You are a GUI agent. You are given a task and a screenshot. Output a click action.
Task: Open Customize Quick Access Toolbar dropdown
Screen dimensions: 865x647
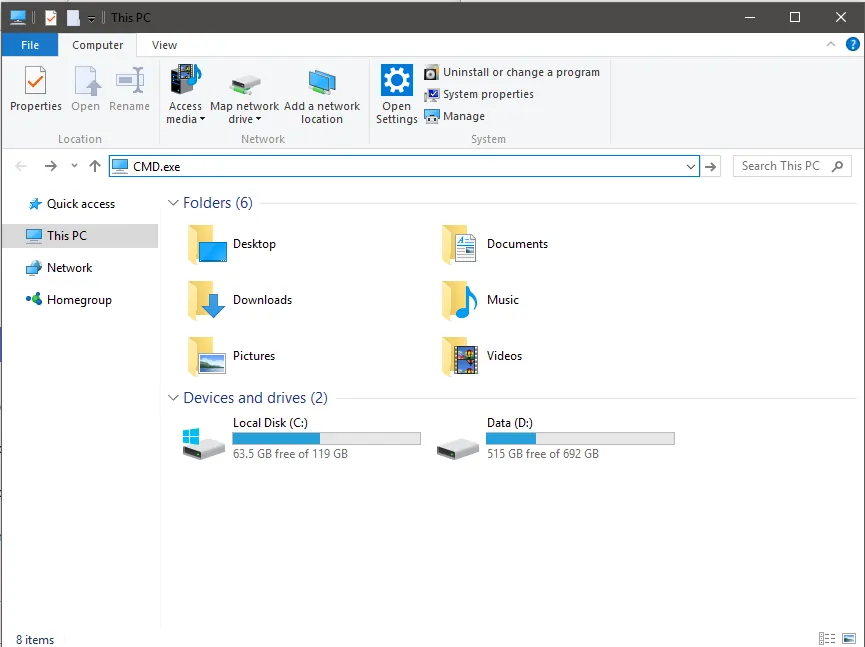click(x=92, y=19)
